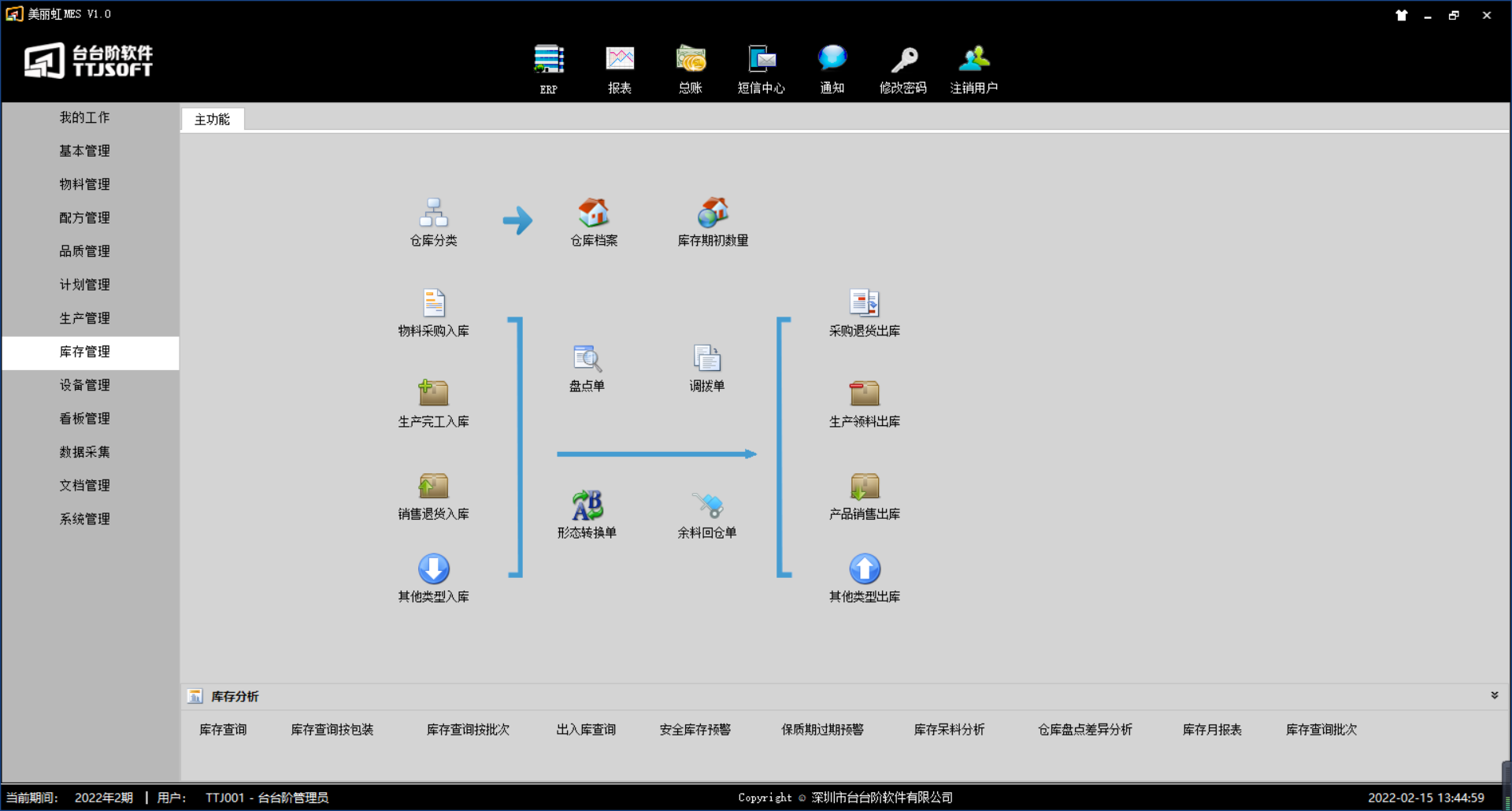
Task: Open the 仓库档案 warehouse archive icon
Action: tap(594, 213)
